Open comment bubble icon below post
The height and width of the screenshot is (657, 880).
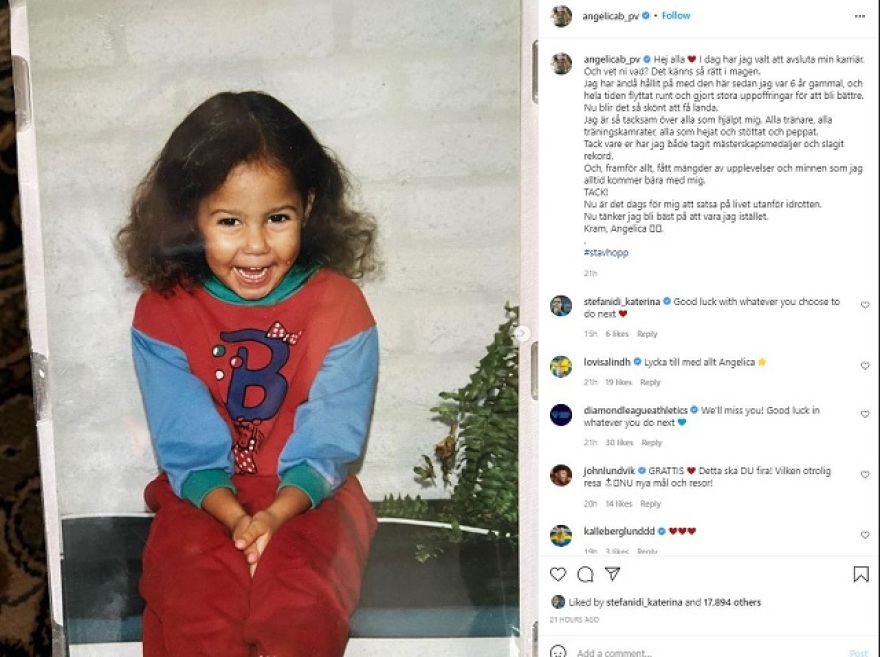pyautogui.click(x=585, y=573)
